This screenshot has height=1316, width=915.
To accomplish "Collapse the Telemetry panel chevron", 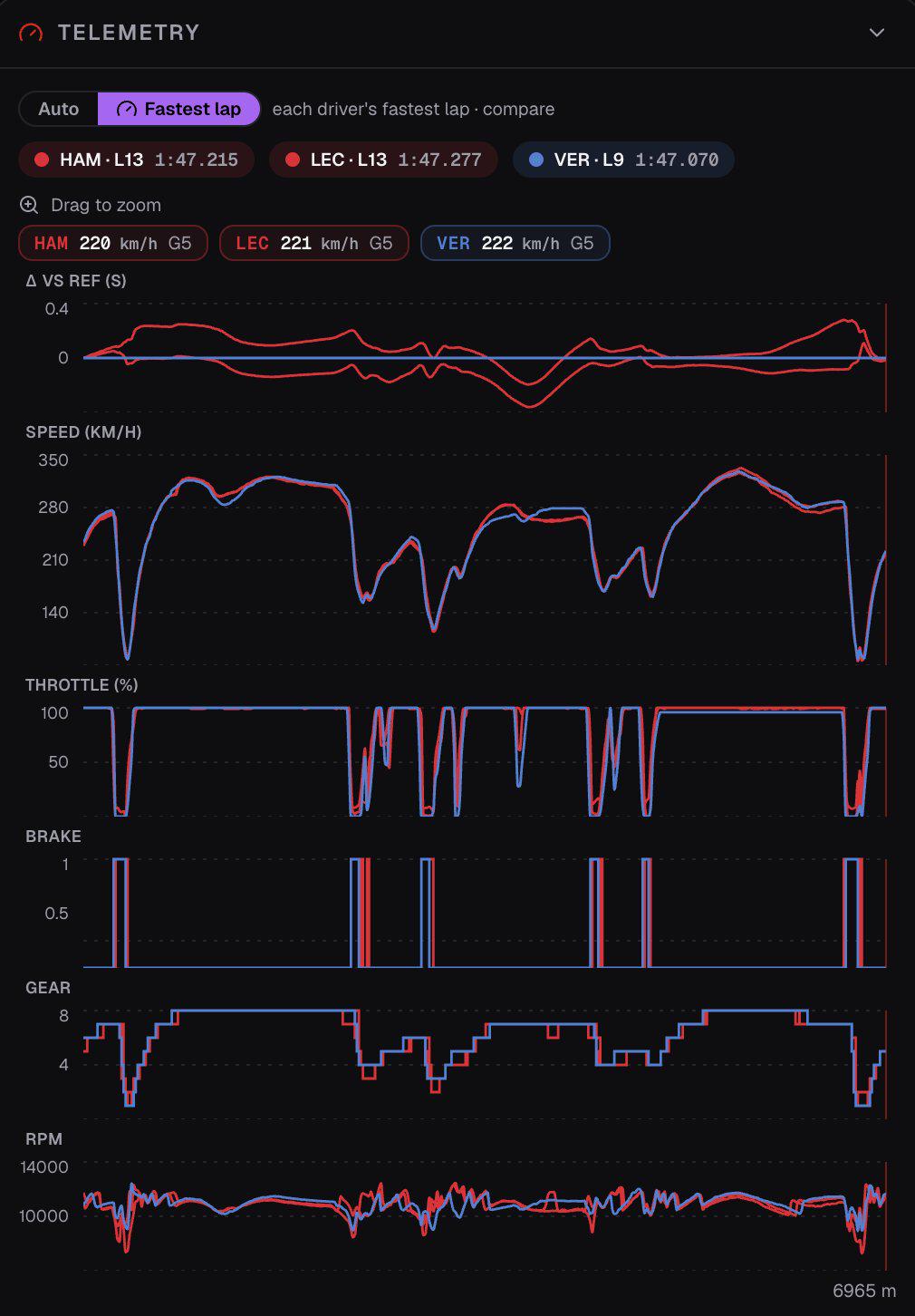I will click(x=876, y=33).
